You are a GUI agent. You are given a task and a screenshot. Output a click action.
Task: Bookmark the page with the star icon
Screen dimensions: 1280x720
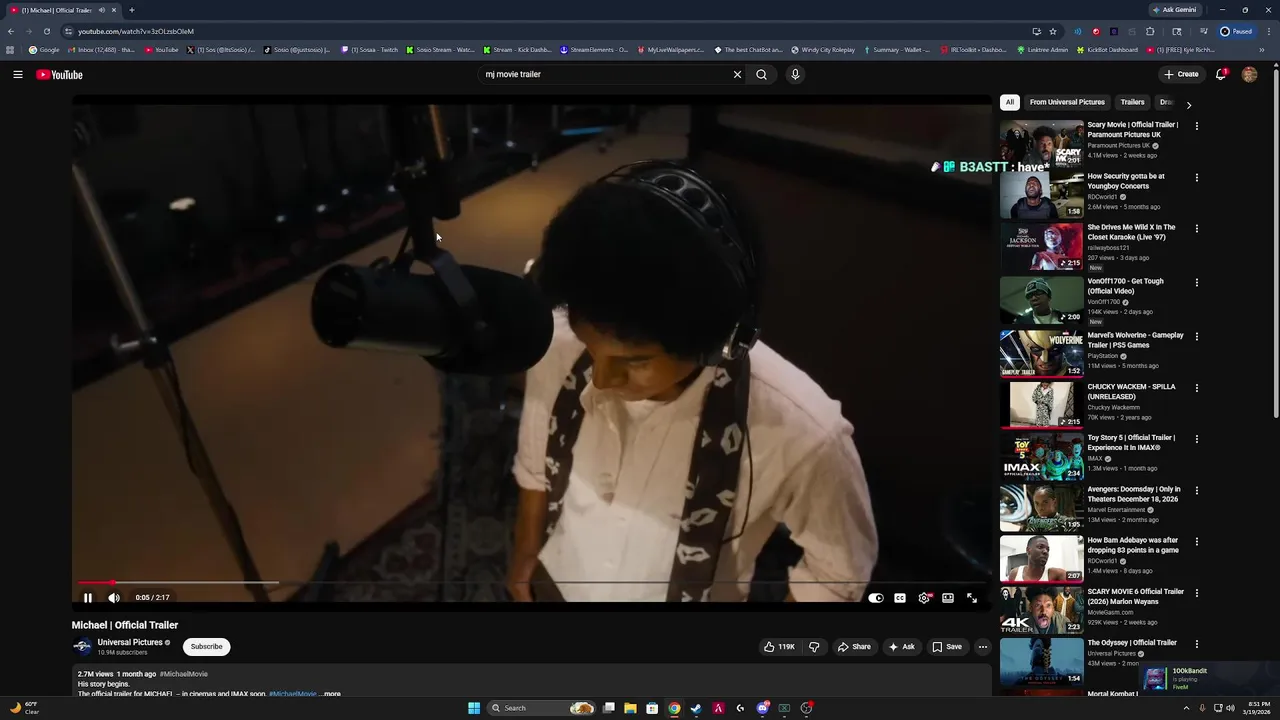pos(1053,31)
